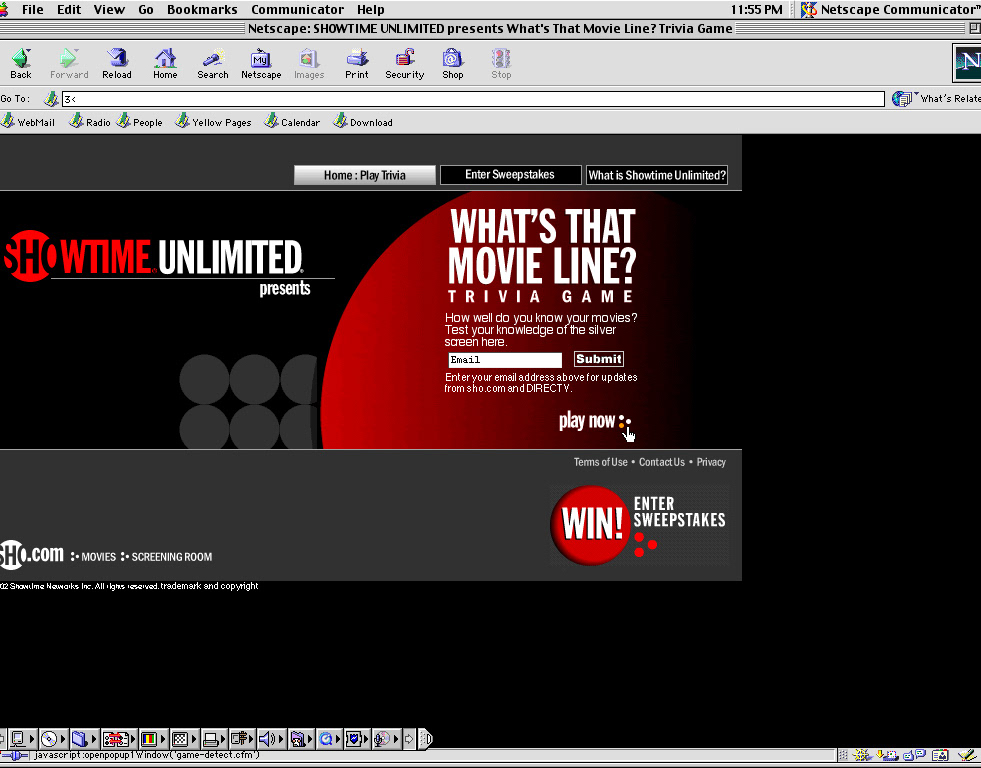Screen dimensions: 981x768
Task: Open the What's Related icon
Action: point(902,99)
